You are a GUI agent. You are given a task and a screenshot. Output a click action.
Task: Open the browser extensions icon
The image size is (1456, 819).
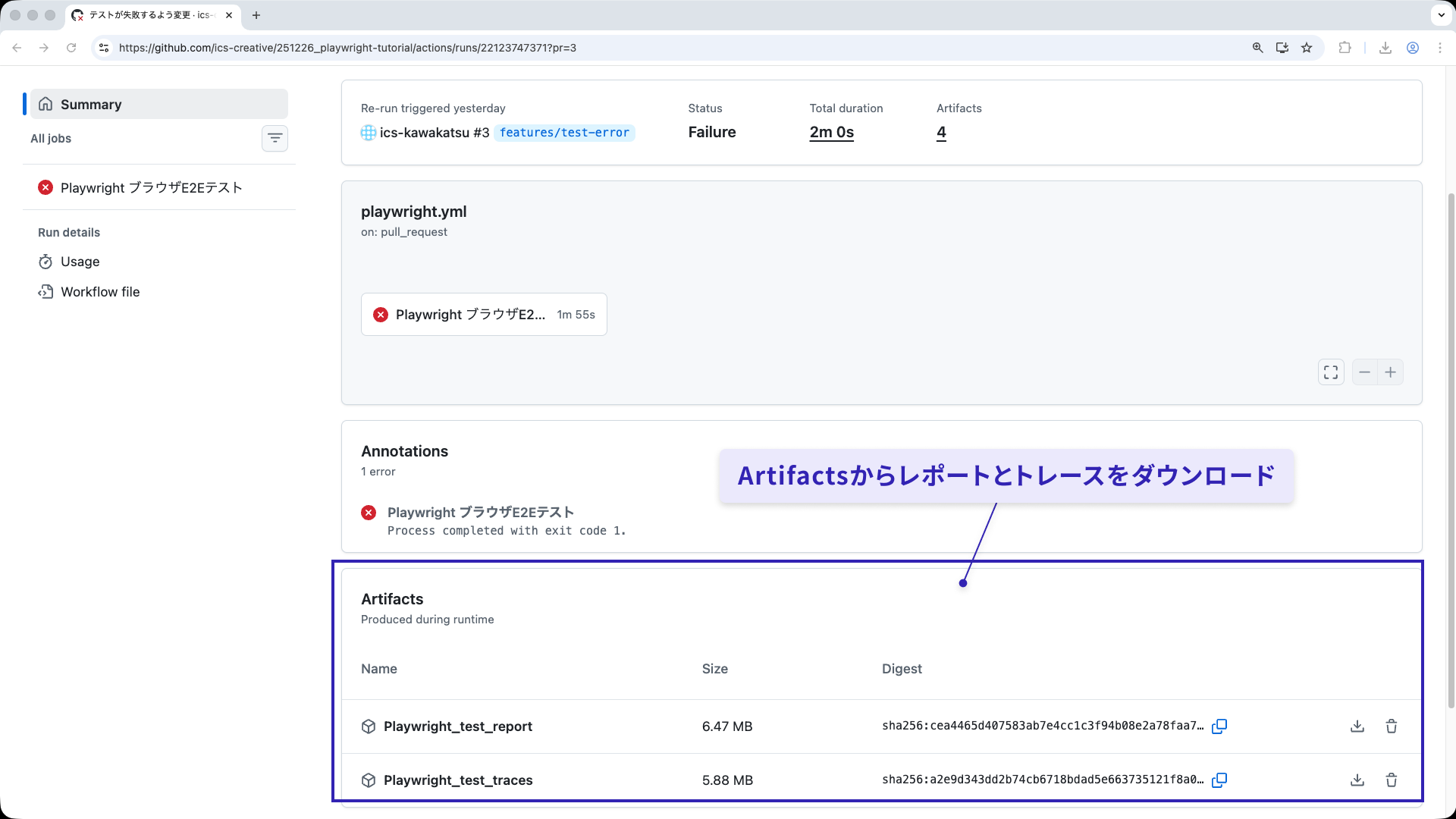click(1345, 47)
